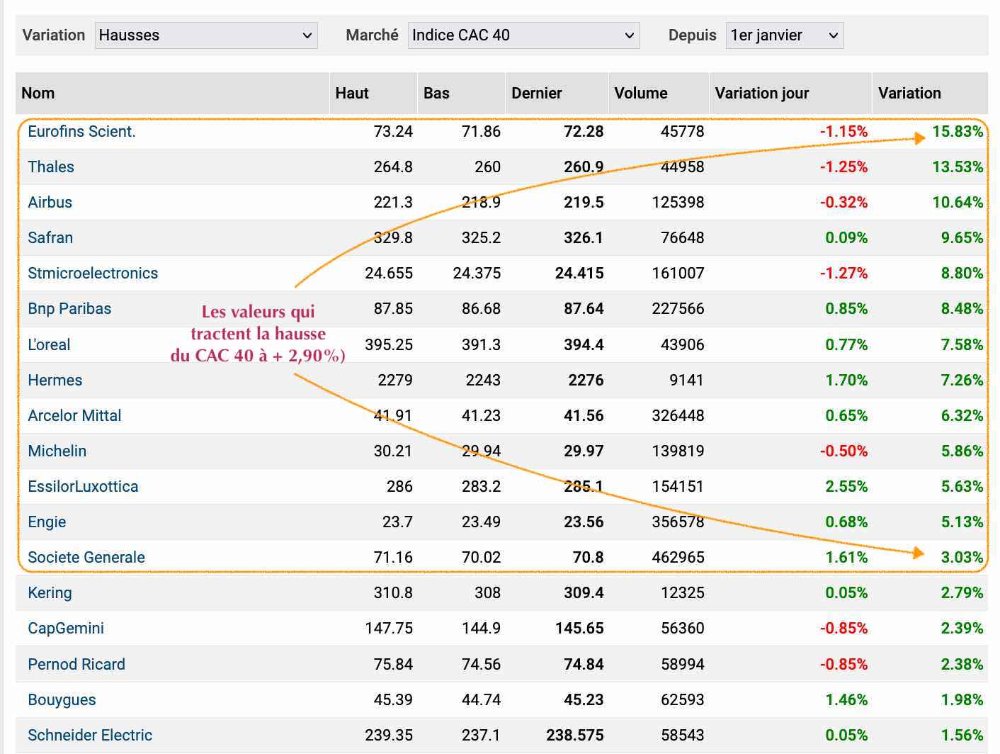Open the CapGemini stock page
The image size is (1000, 754).
coord(66,629)
